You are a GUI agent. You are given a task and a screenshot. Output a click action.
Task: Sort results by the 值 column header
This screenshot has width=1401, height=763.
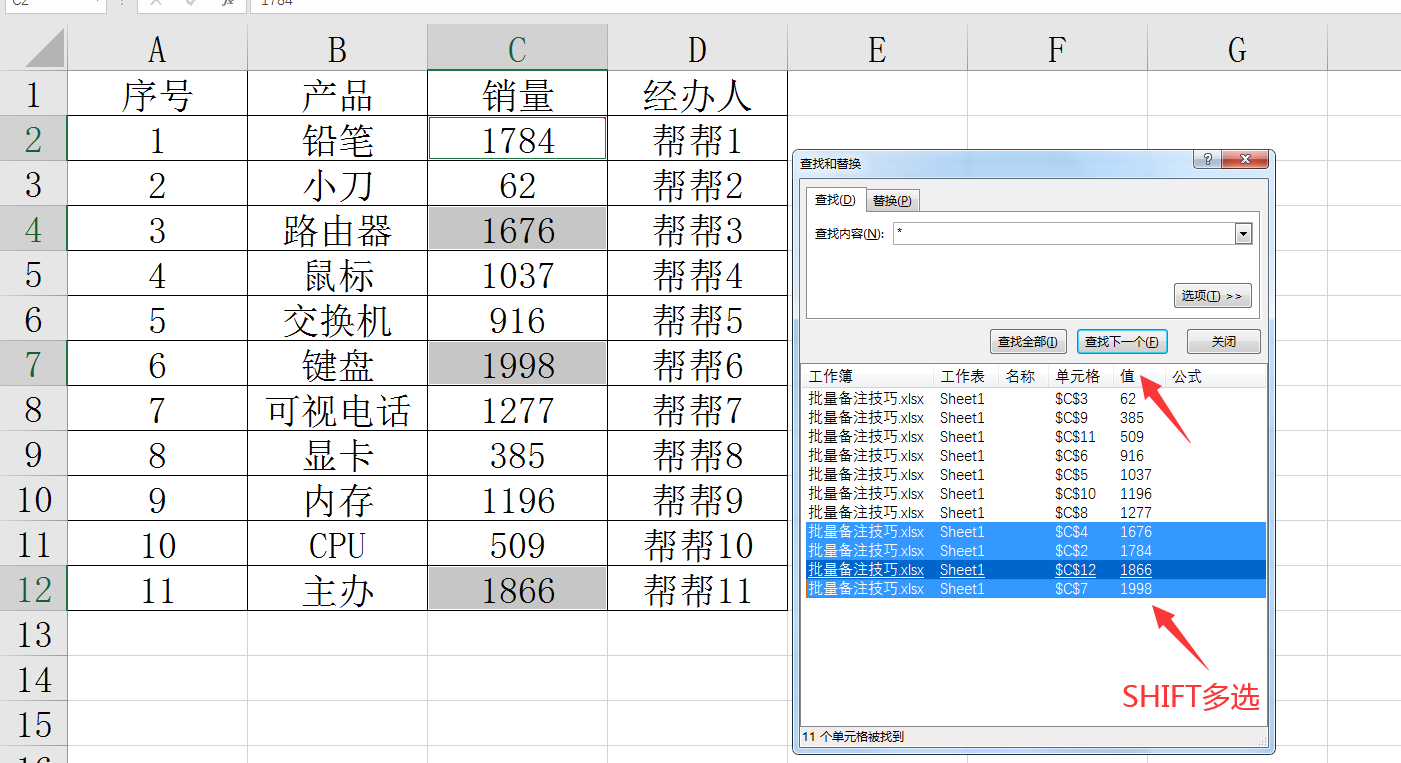click(1139, 377)
